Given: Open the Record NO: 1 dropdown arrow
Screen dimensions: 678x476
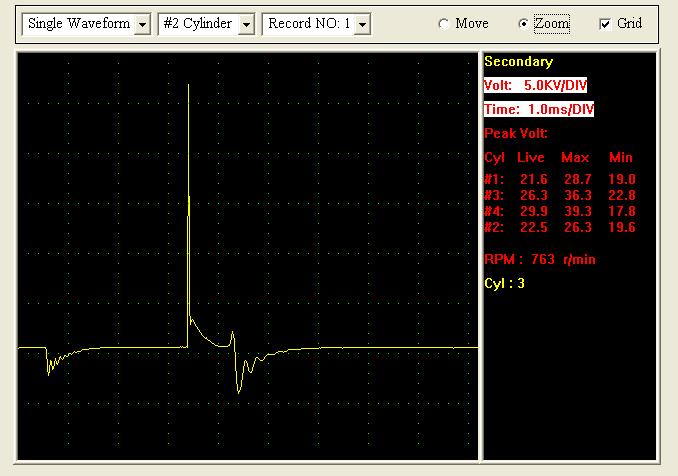Looking at the screenshot, I should [x=362, y=24].
